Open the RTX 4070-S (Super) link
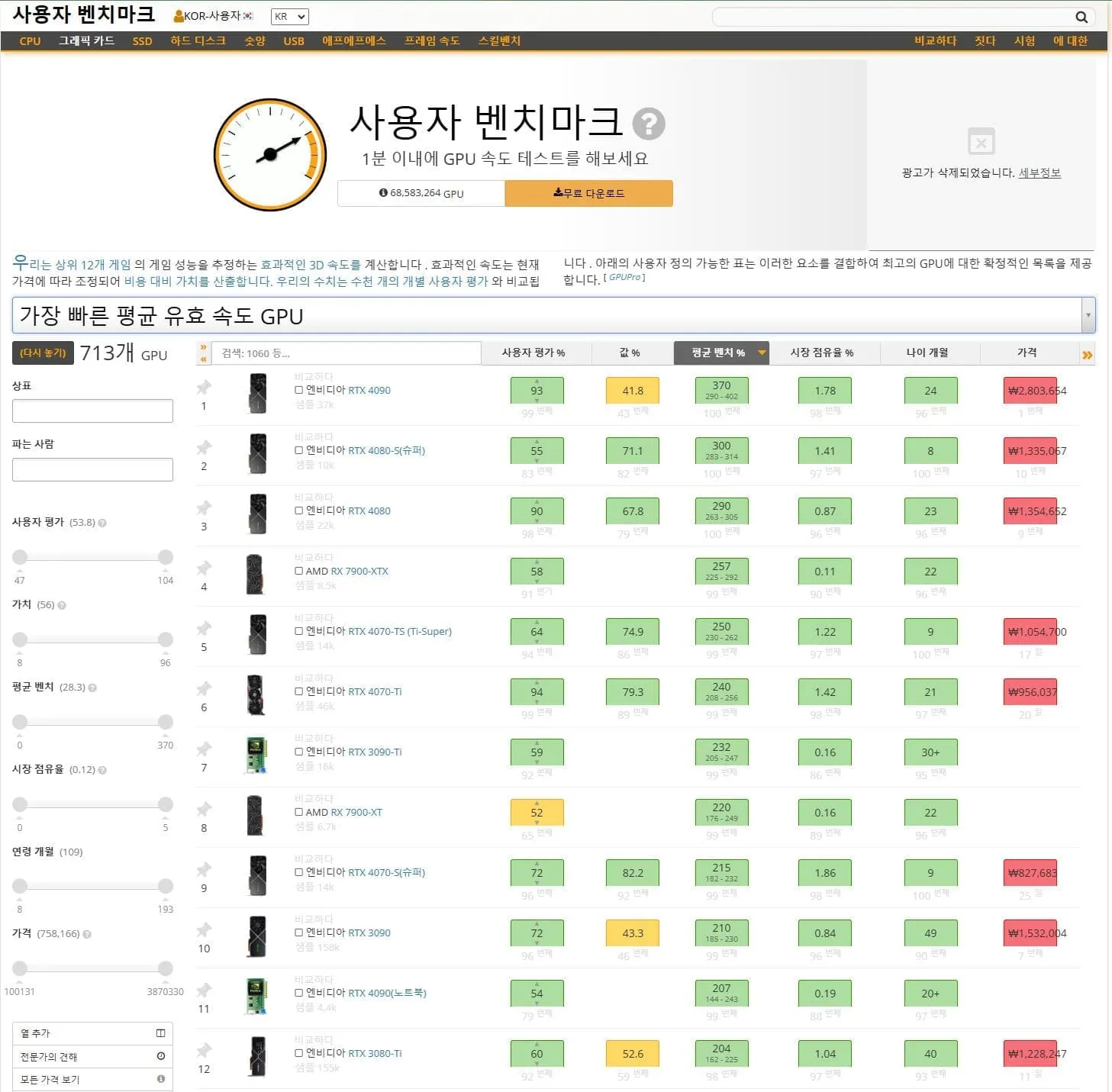The width and height of the screenshot is (1112, 1092). click(386, 872)
